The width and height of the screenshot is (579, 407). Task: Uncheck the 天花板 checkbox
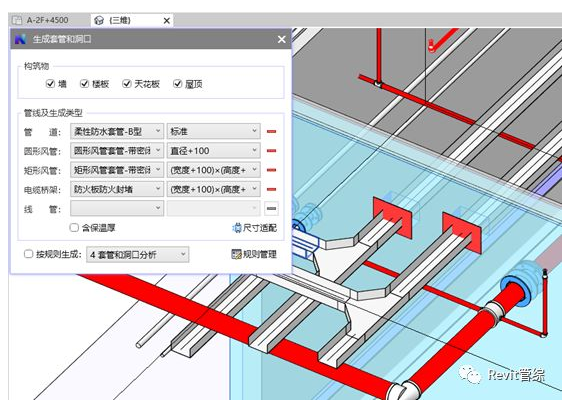127,84
